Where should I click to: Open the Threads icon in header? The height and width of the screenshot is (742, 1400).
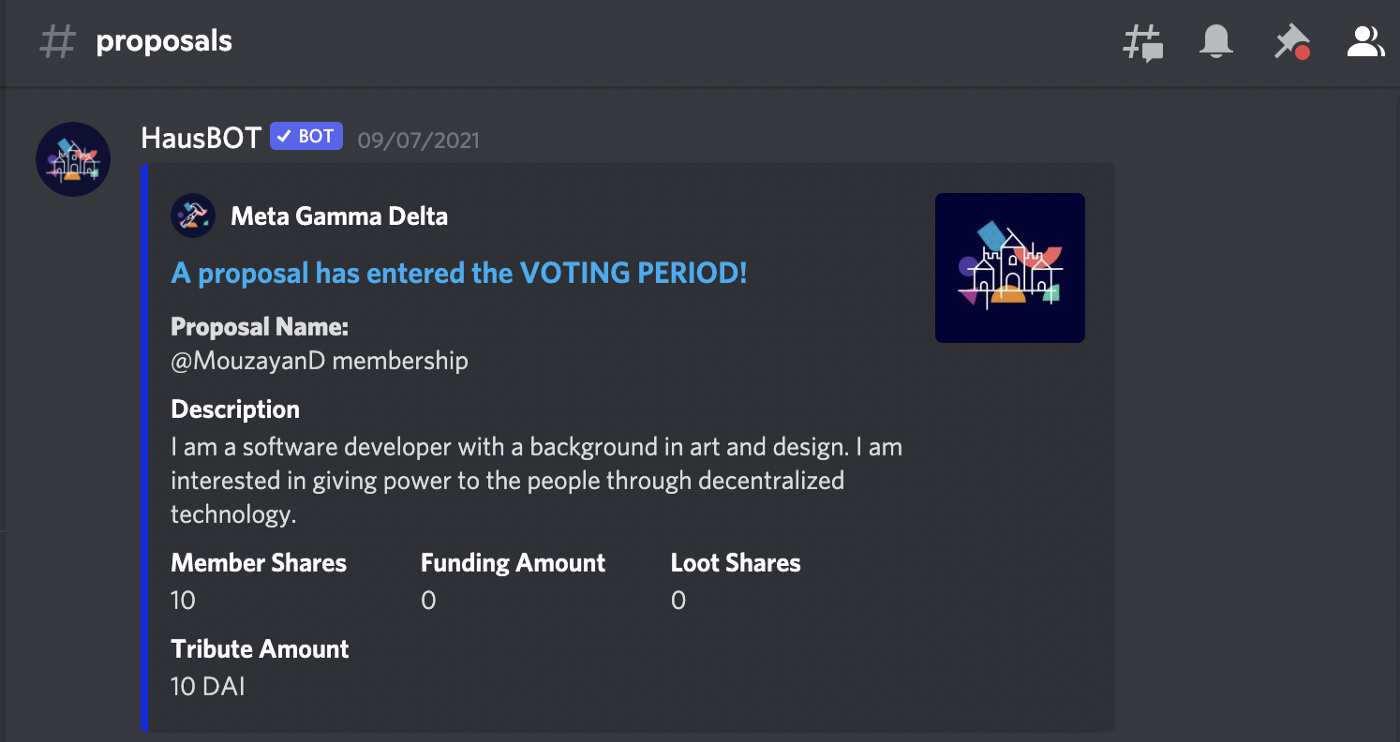1143,42
